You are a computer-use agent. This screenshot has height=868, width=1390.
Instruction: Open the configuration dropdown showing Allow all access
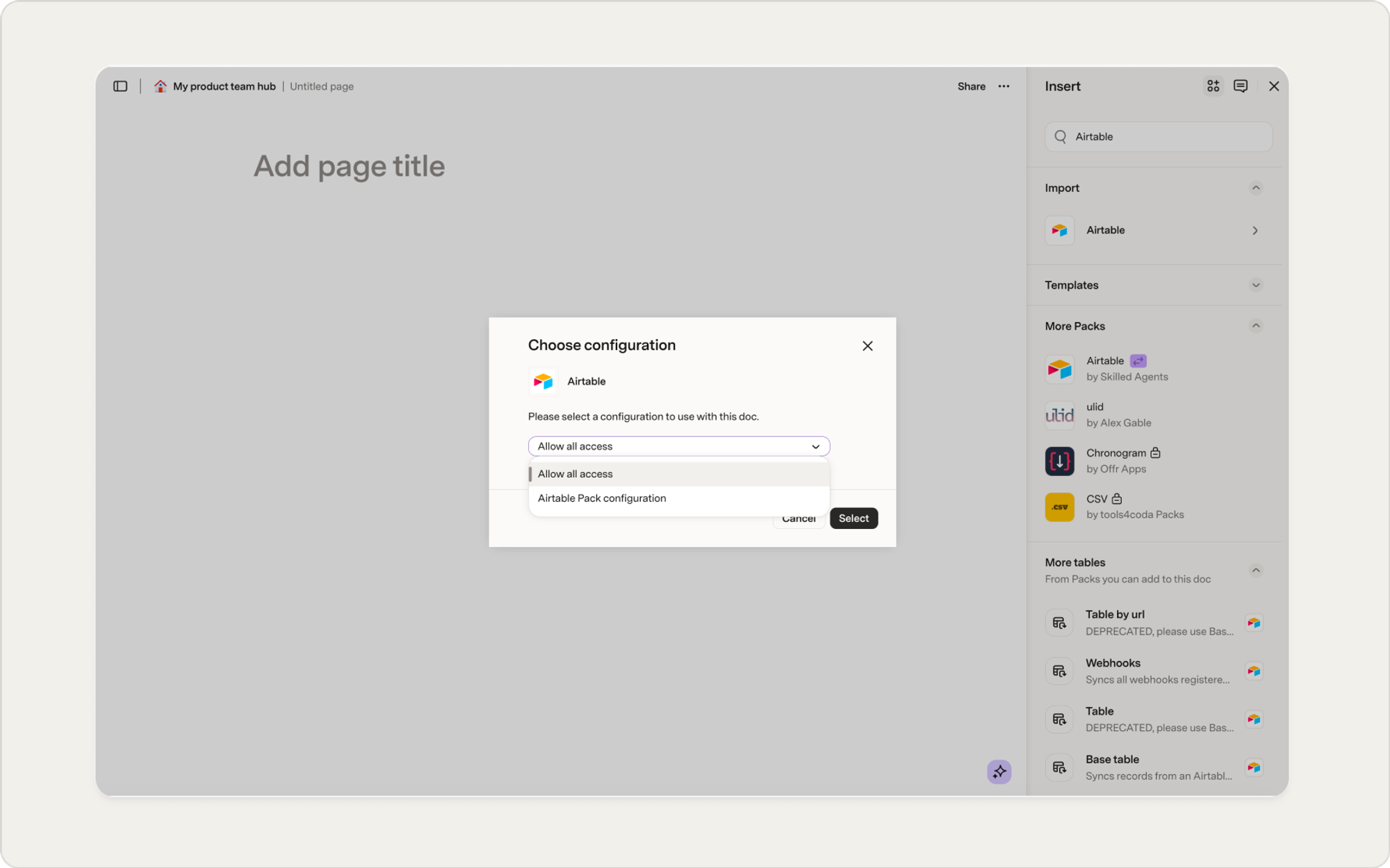coord(679,446)
